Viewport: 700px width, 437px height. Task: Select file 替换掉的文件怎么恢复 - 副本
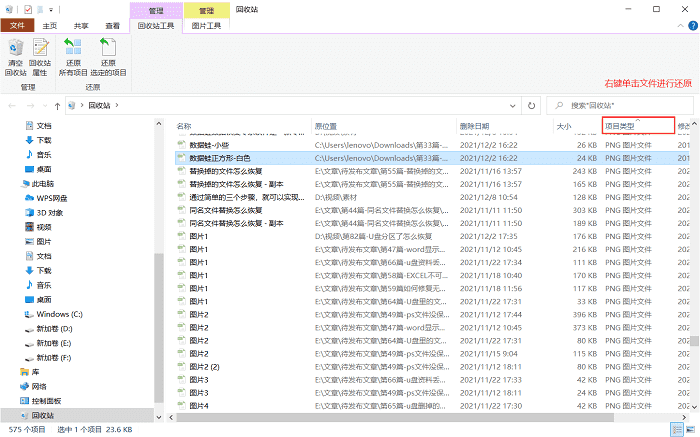(x=236, y=184)
